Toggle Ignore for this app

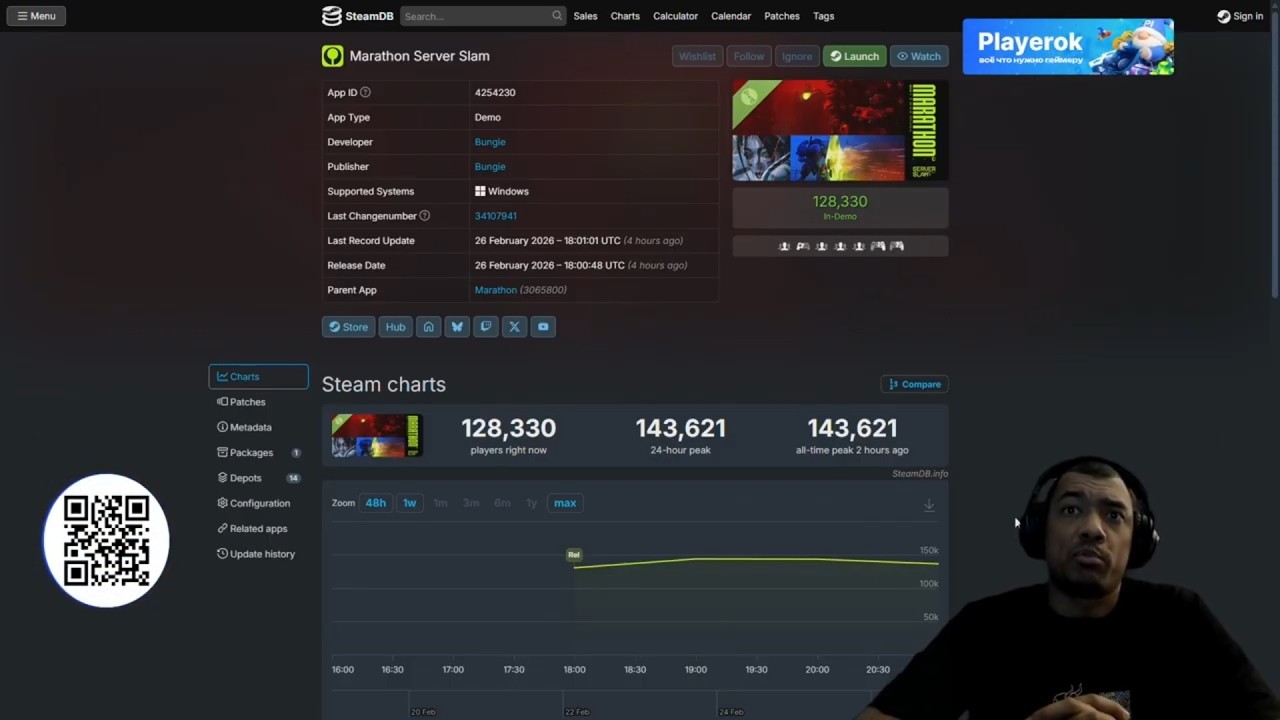point(797,56)
